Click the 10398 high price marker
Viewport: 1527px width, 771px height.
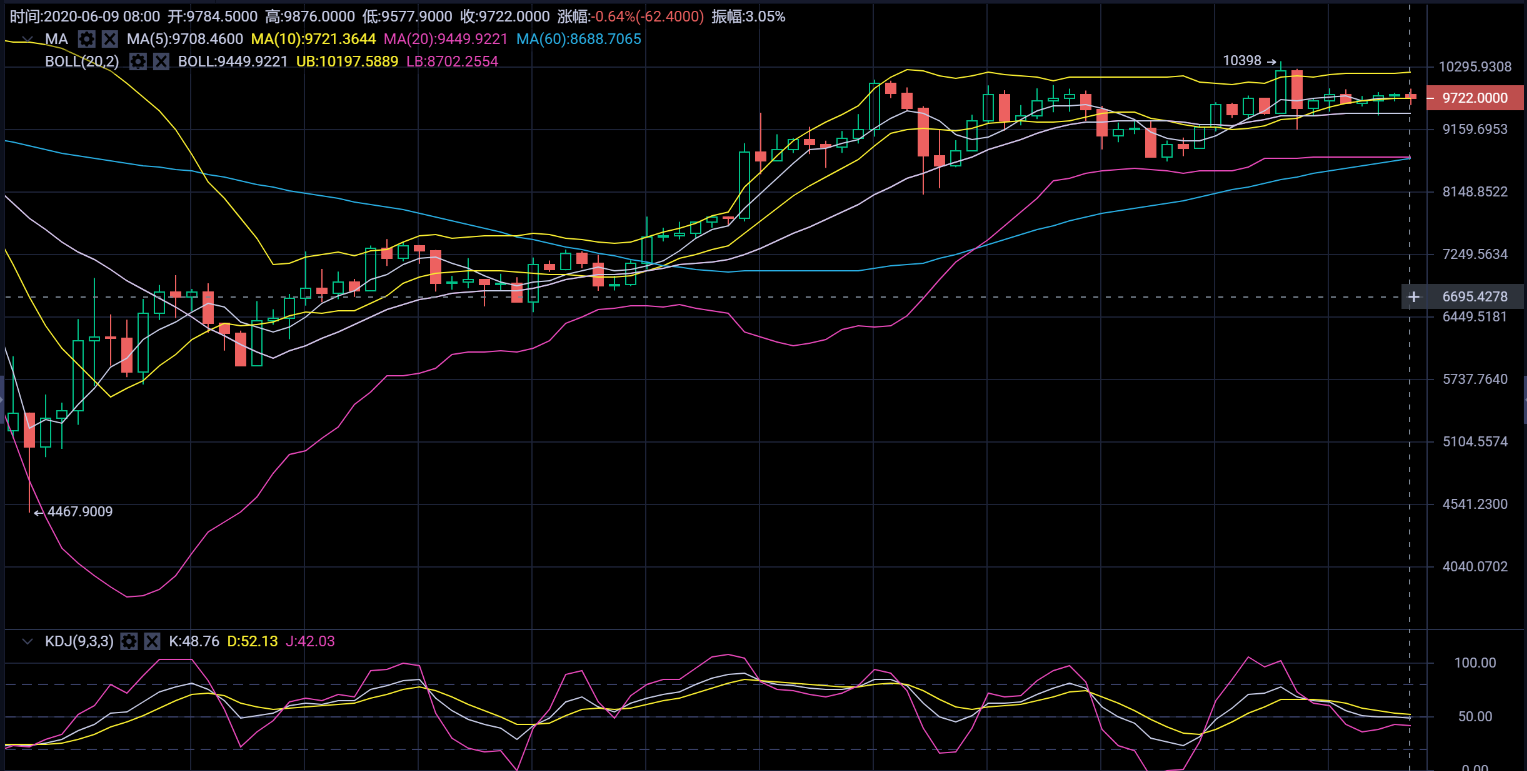click(1243, 61)
